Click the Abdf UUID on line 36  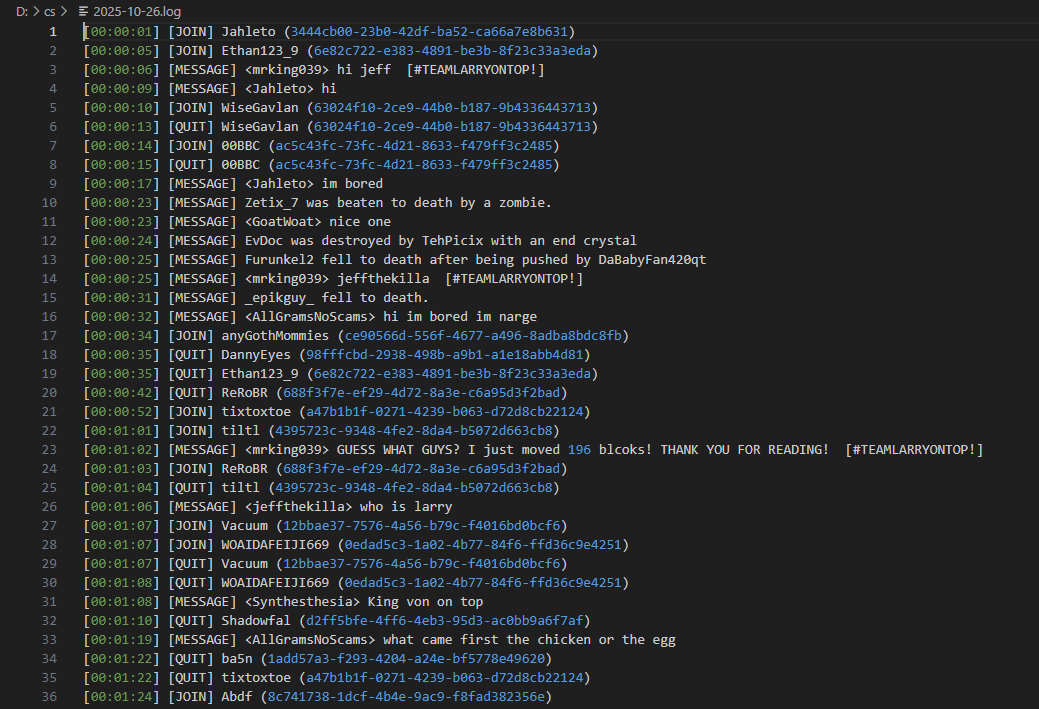[406, 697]
